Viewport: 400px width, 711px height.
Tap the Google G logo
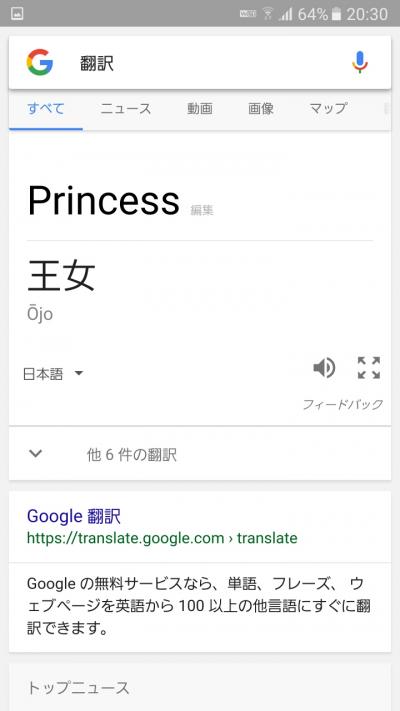(40, 63)
